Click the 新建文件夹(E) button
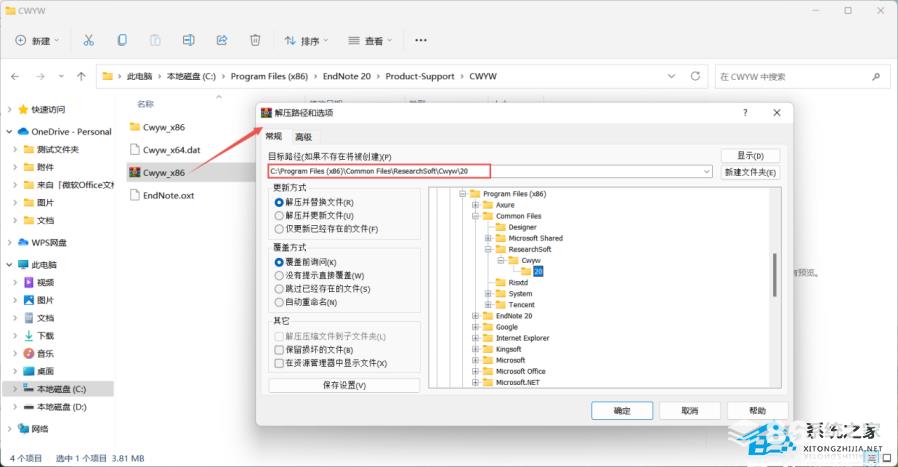Image resolution: width=898 pixels, height=467 pixels. pos(750,172)
